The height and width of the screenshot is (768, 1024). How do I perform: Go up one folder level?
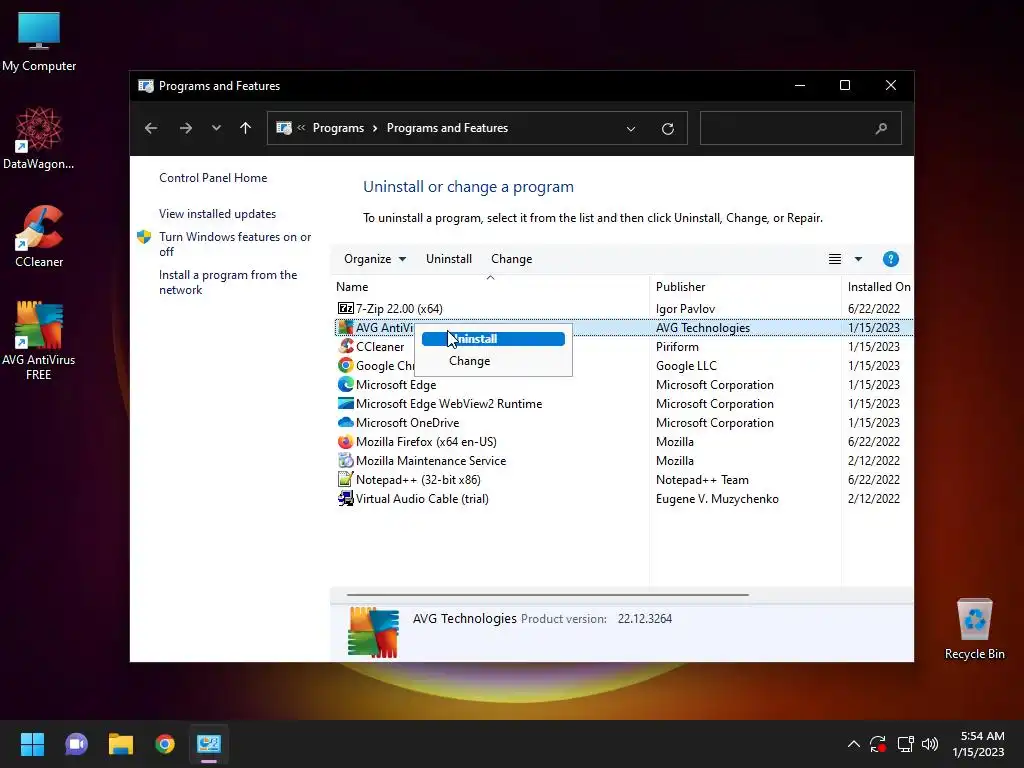pos(246,128)
